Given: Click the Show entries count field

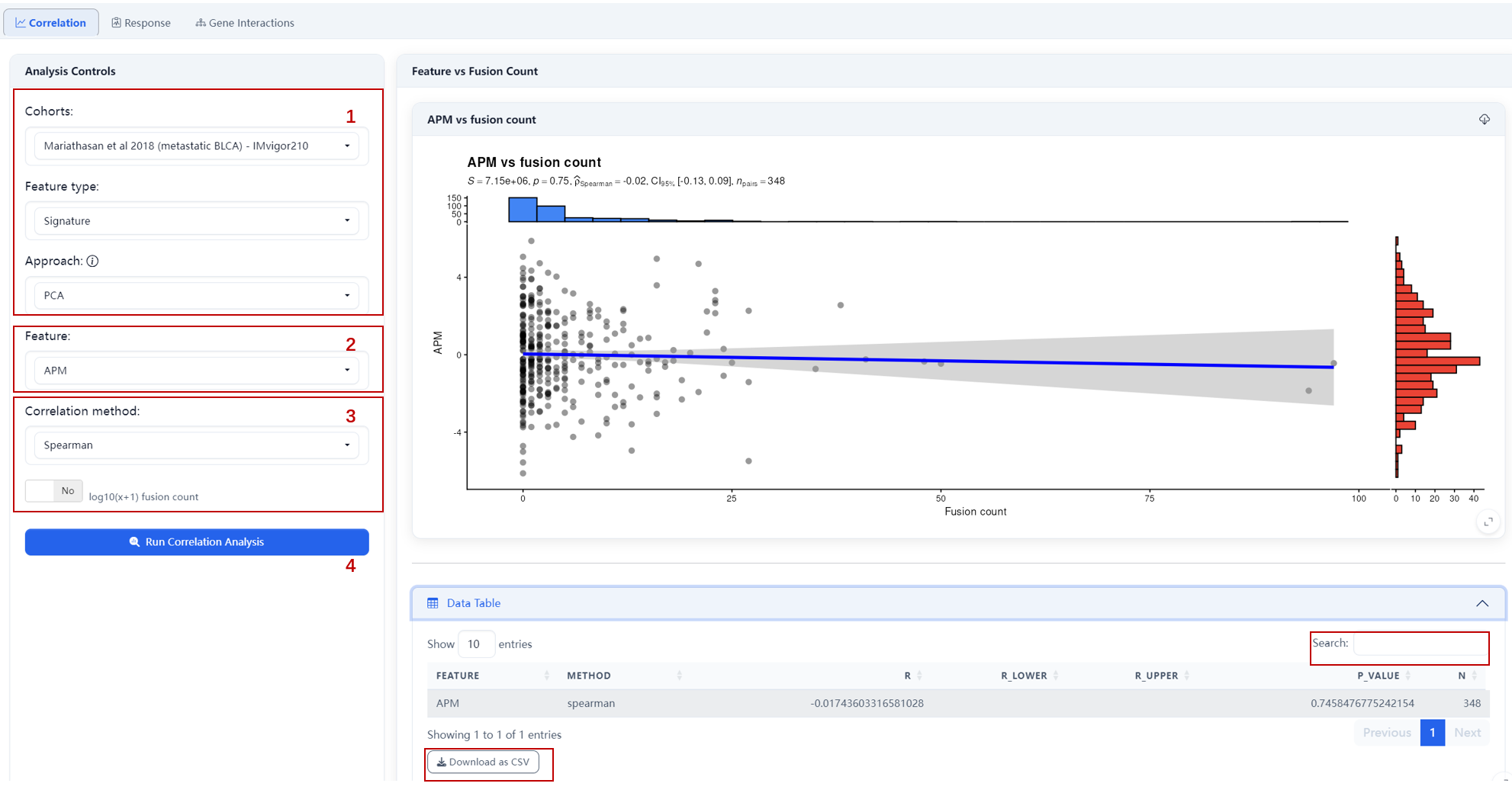Looking at the screenshot, I should (x=476, y=644).
